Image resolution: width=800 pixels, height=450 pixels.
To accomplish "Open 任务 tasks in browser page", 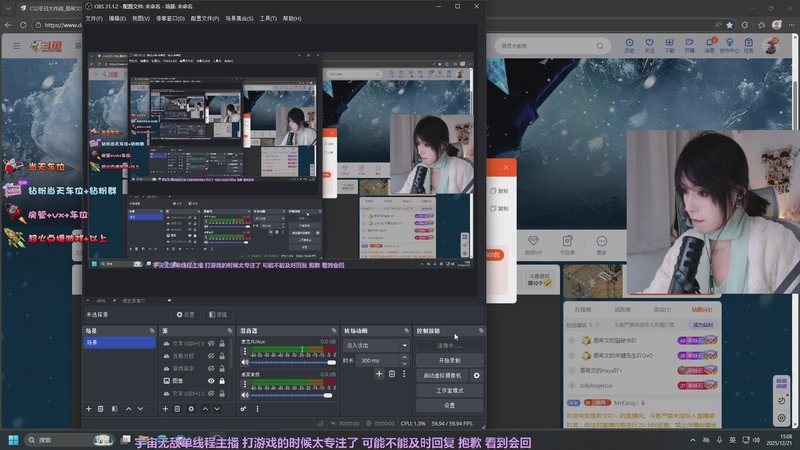I will tap(748, 45).
